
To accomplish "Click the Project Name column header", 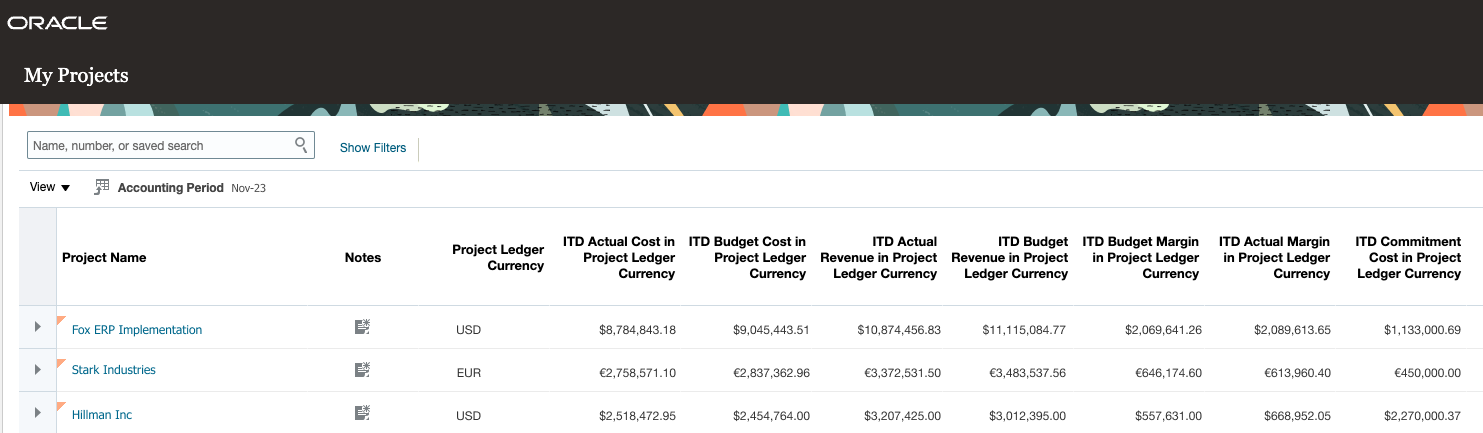I will pyautogui.click(x=104, y=257).
